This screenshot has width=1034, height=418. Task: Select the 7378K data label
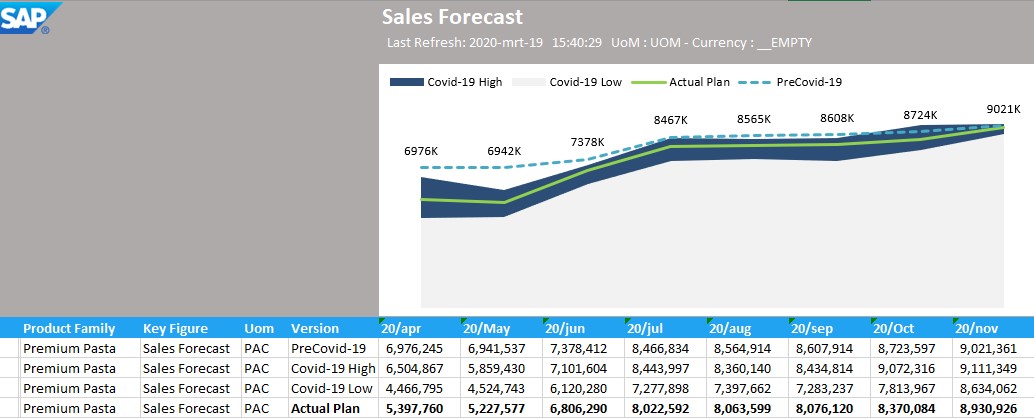[587, 142]
